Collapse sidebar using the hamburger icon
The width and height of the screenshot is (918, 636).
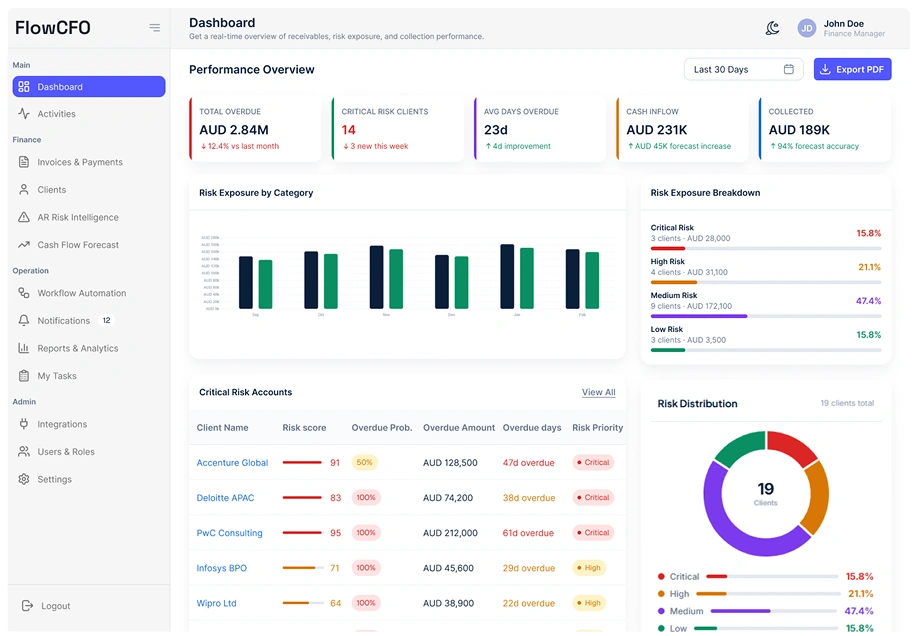coord(155,28)
